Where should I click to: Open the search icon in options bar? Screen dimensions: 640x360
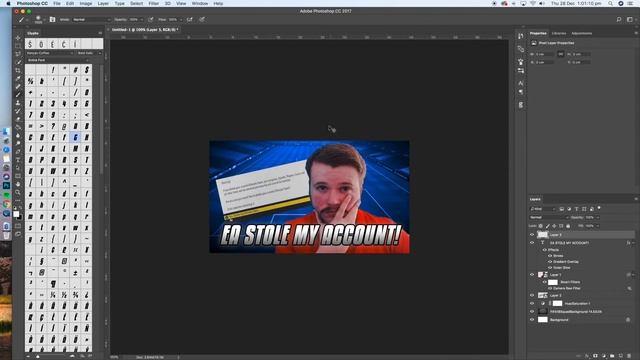(x=619, y=20)
